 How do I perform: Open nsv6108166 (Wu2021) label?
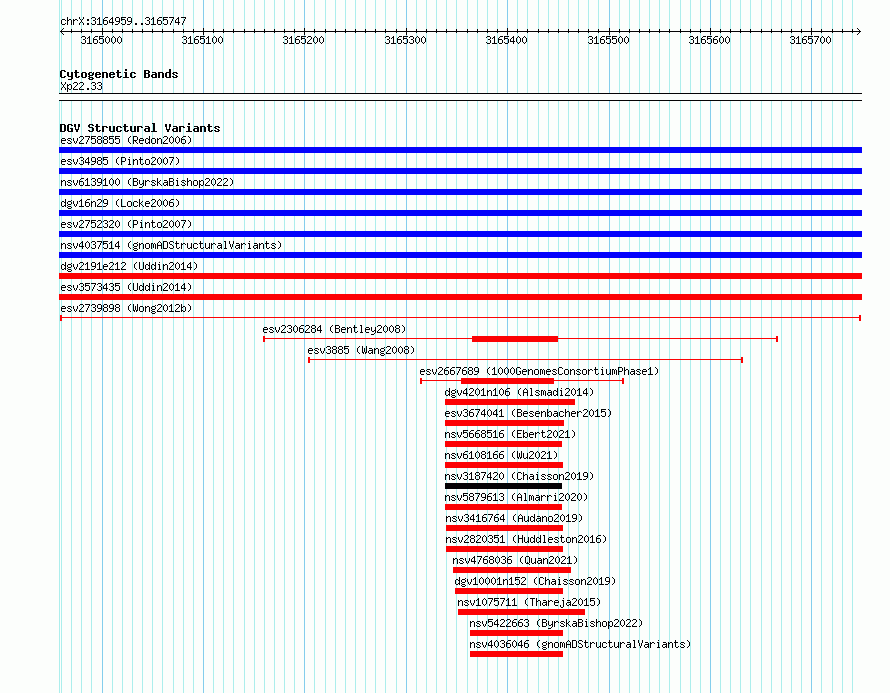(x=501, y=455)
